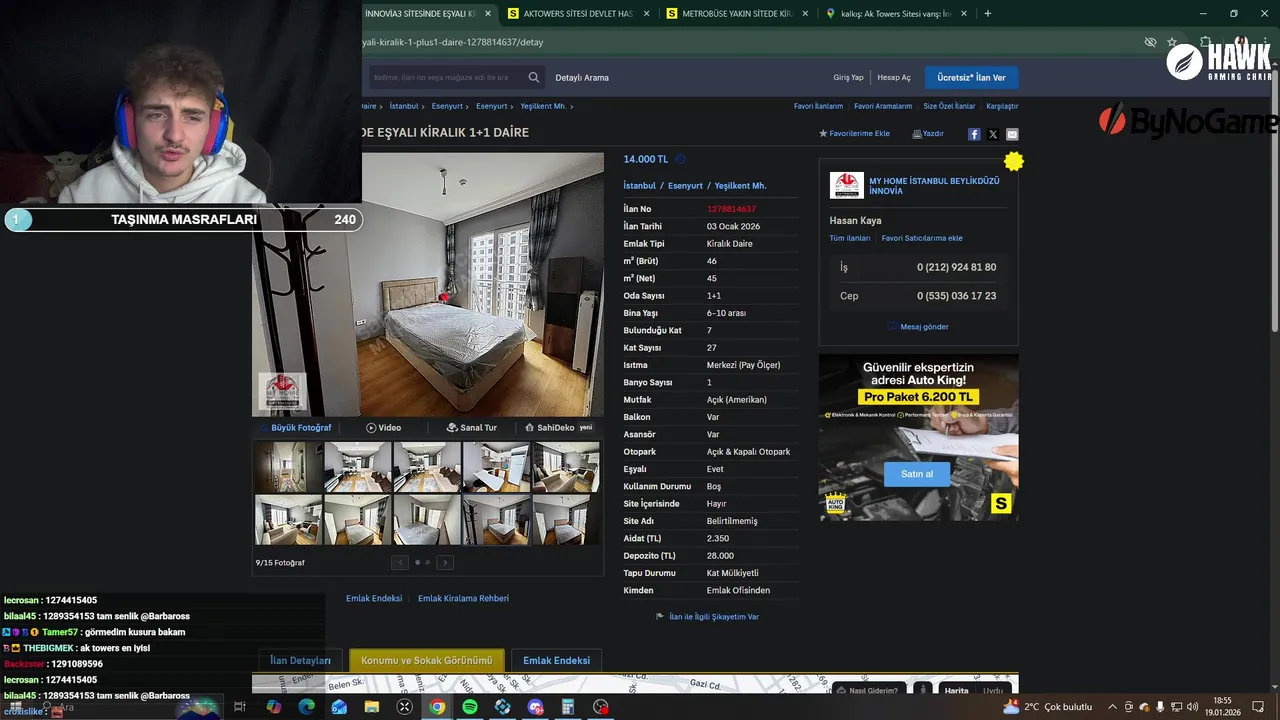Open Task View in the taskbar
Screen dimensions: 1280x720
240,707
